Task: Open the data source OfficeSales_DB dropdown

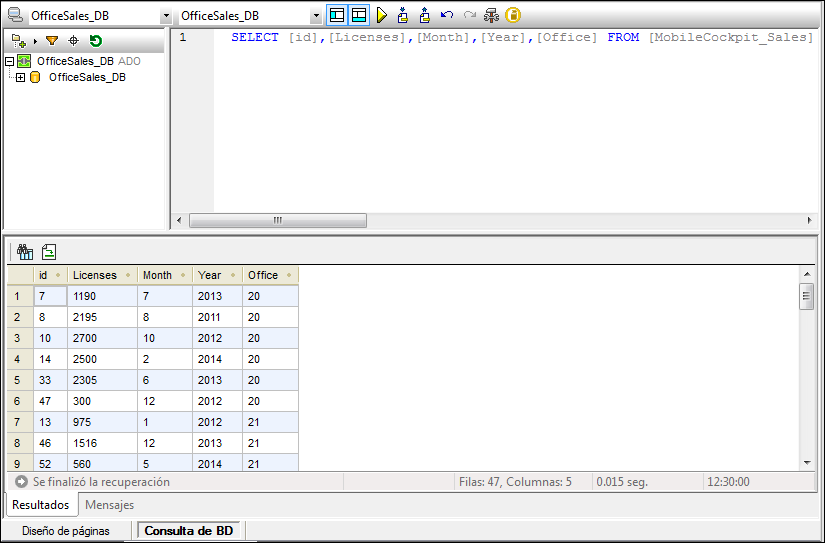Action: tap(166, 17)
